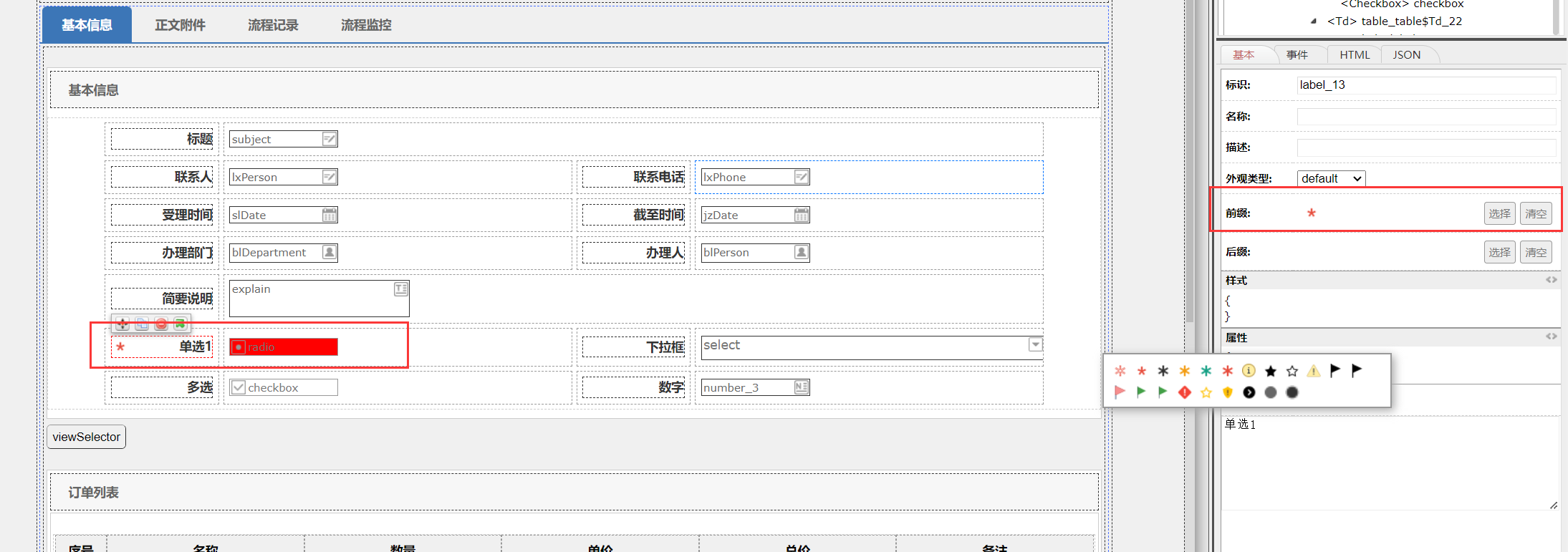Viewport: 1568px width, 552px height.
Task: Select the outlined black star icon
Action: (x=1292, y=371)
